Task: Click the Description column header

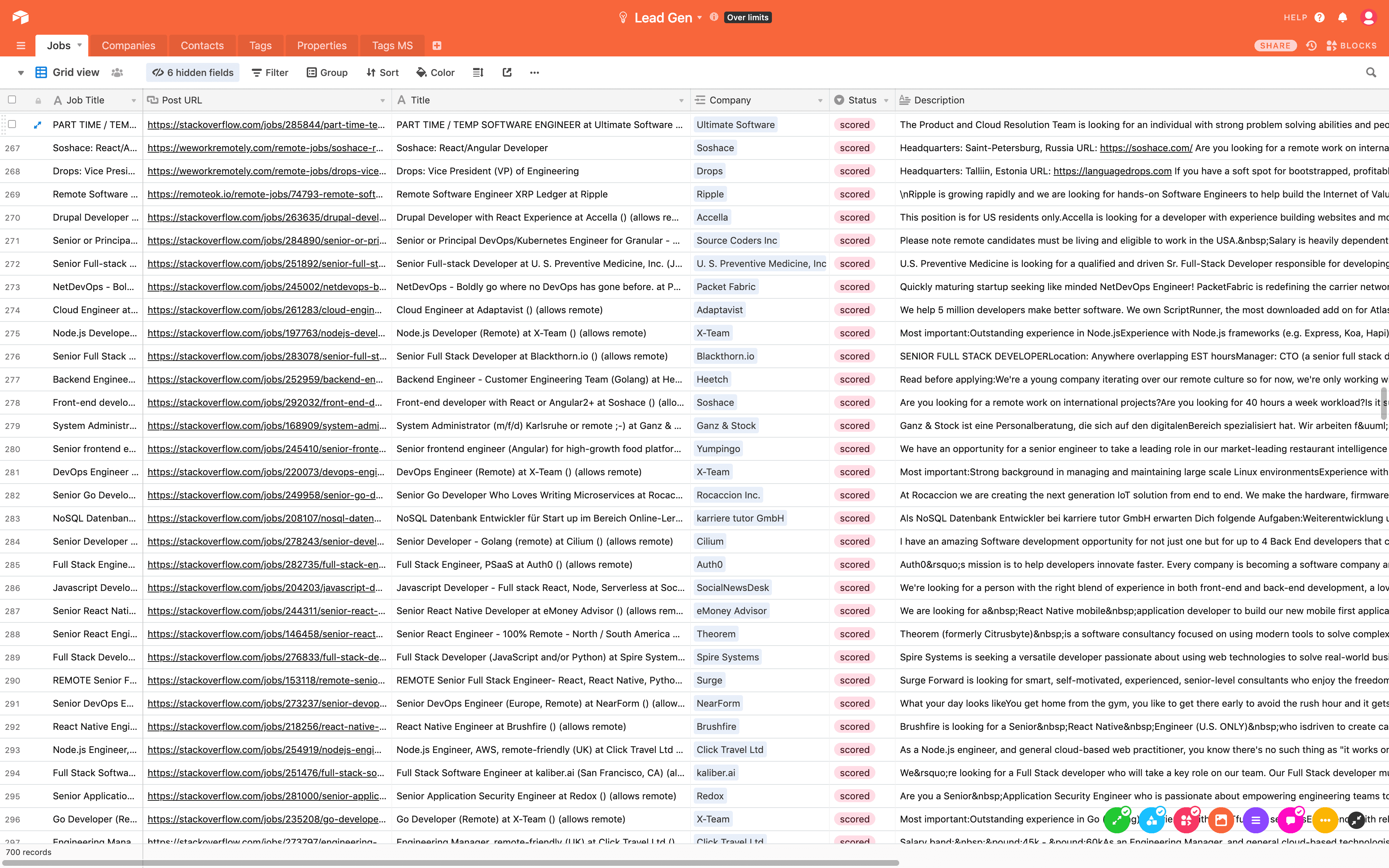Action: 1142,101
